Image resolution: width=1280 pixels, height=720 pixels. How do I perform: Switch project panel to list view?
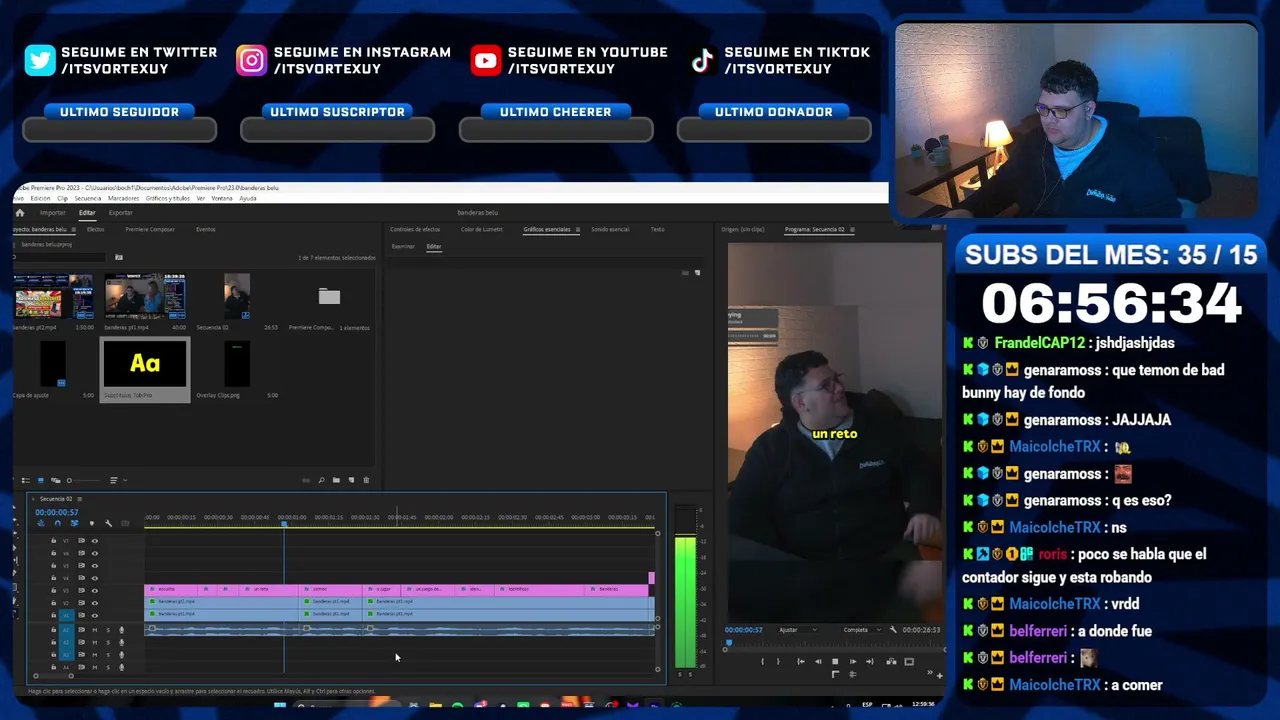pyautogui.click(x=26, y=481)
